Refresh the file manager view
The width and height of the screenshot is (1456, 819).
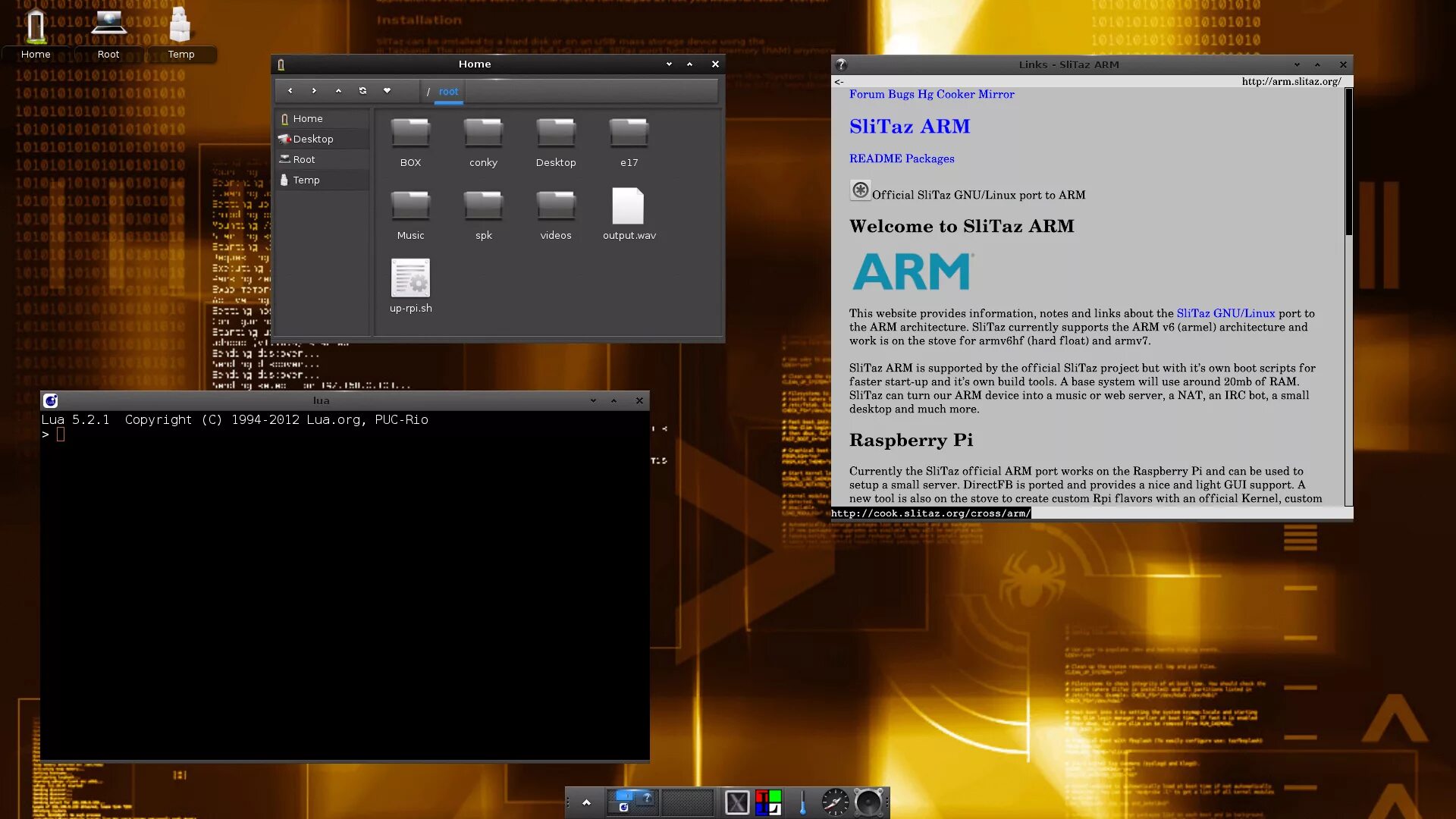[362, 91]
